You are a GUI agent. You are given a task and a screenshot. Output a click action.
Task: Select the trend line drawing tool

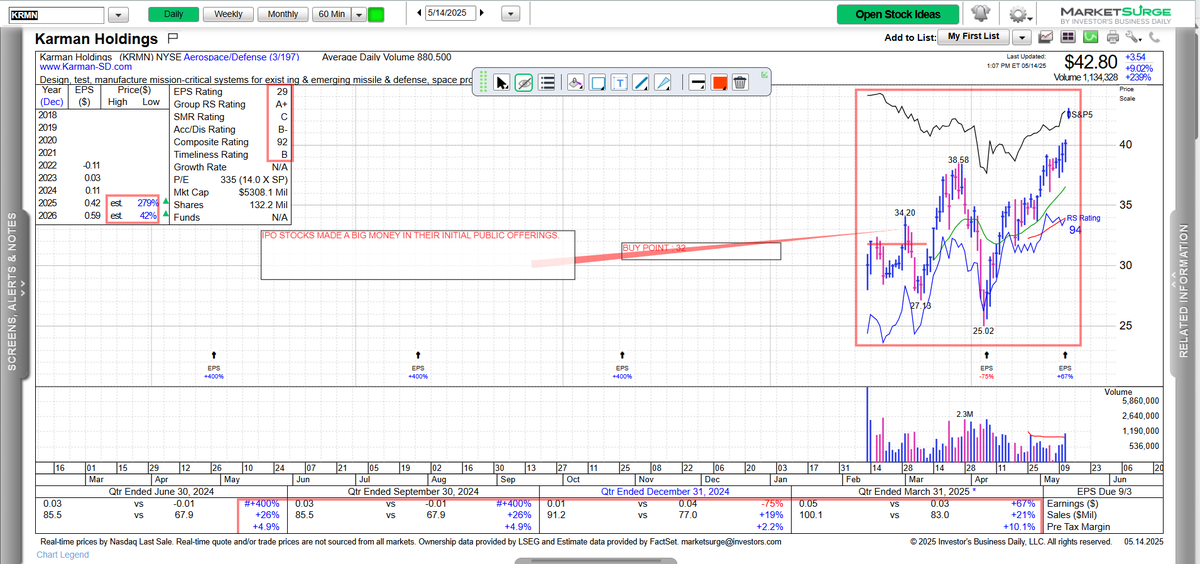pyautogui.click(x=643, y=83)
